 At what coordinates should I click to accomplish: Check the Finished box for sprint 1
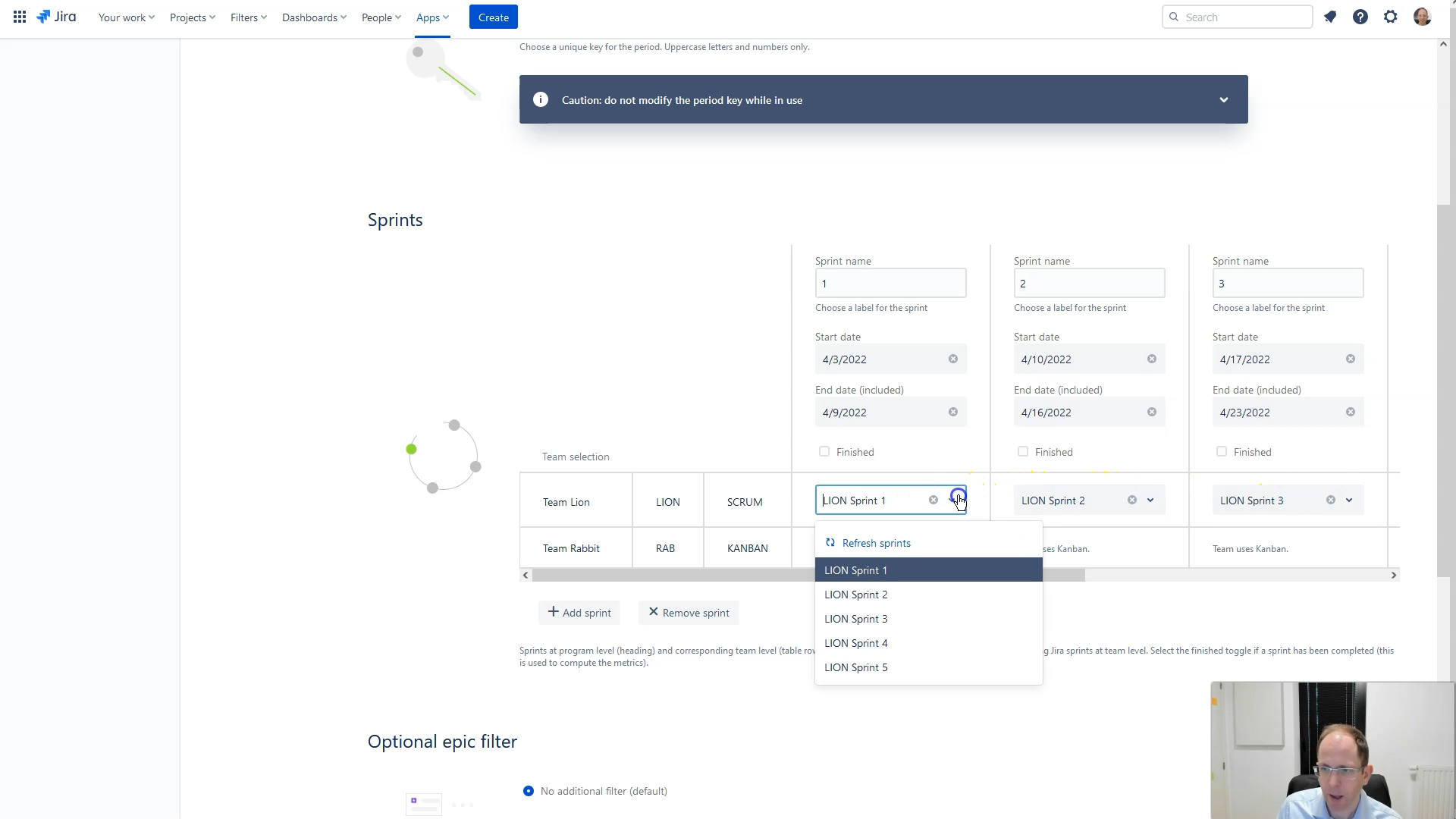pos(824,451)
